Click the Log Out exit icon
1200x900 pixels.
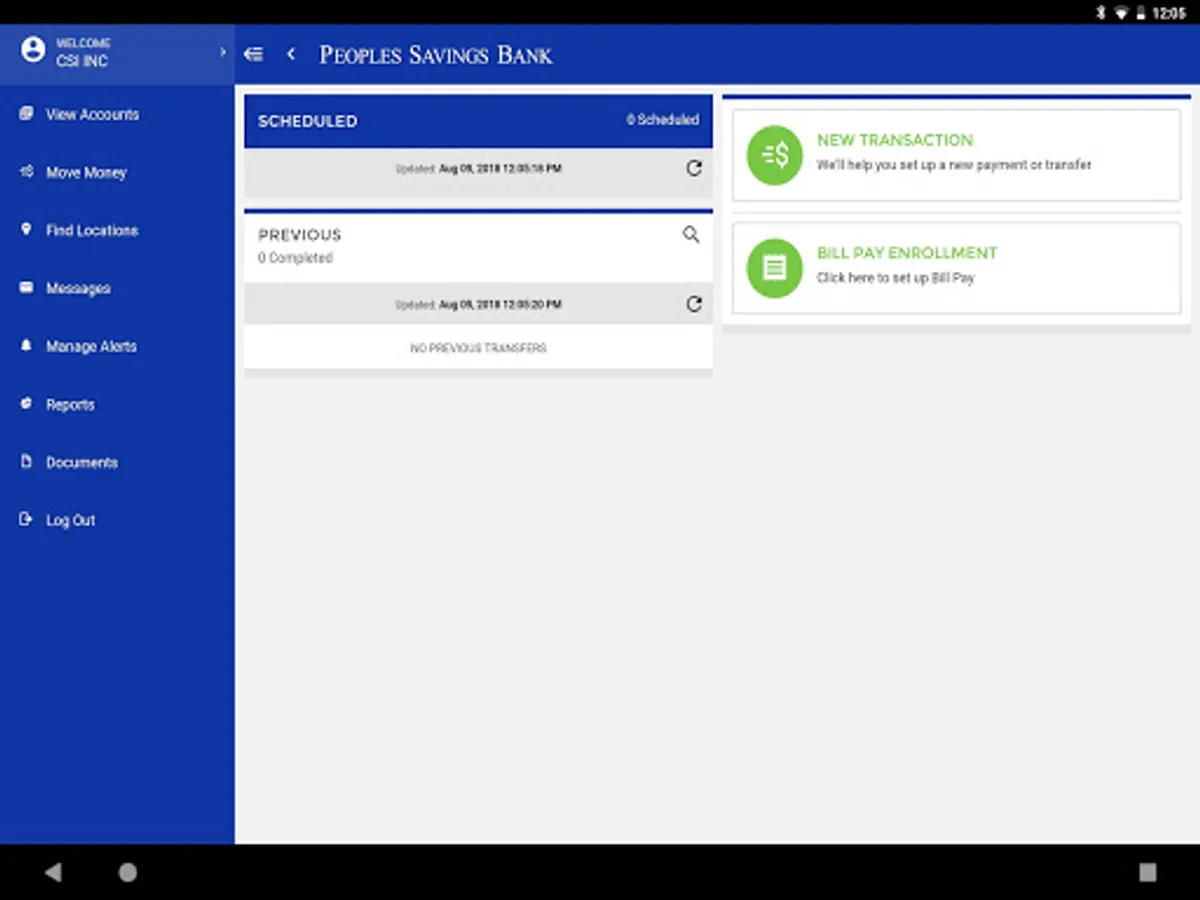26,520
